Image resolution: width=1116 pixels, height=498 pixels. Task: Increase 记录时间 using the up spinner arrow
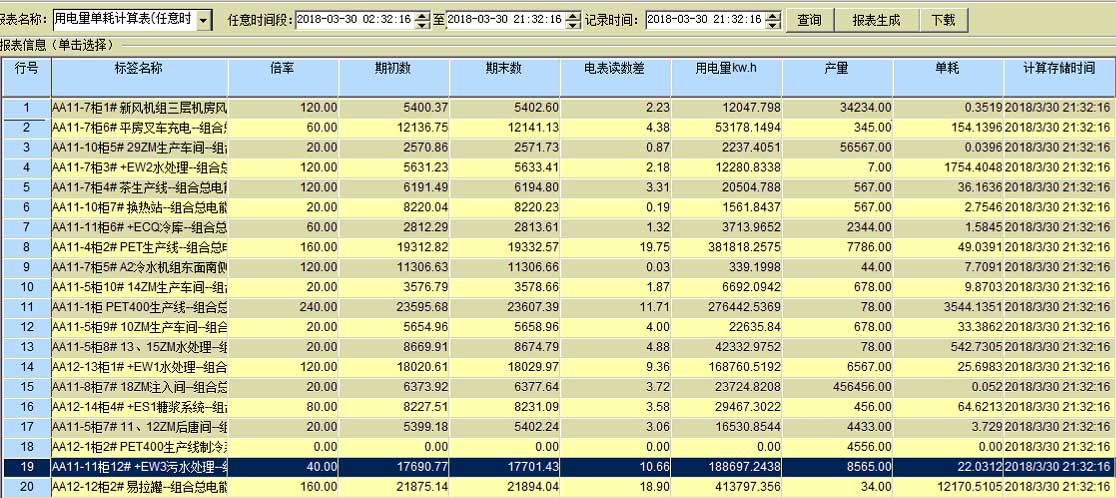(772, 15)
